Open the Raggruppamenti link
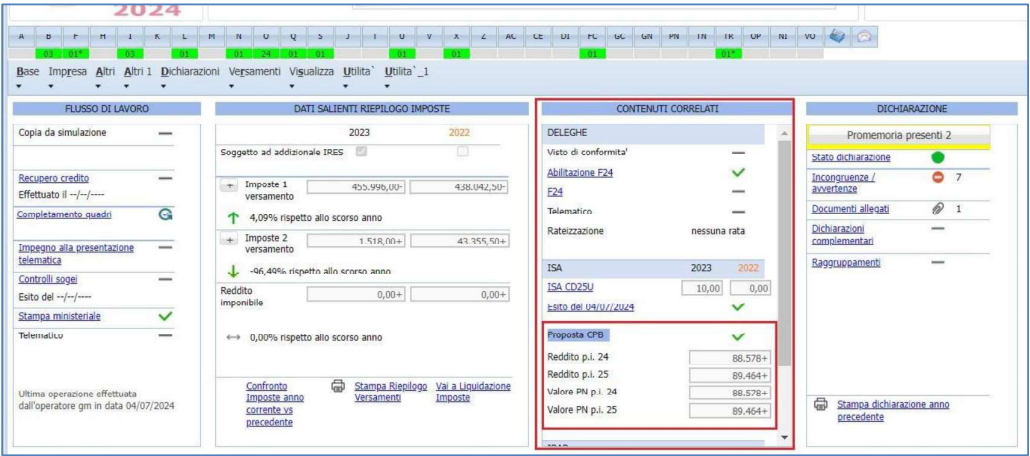1030x456 pixels. click(x=846, y=263)
